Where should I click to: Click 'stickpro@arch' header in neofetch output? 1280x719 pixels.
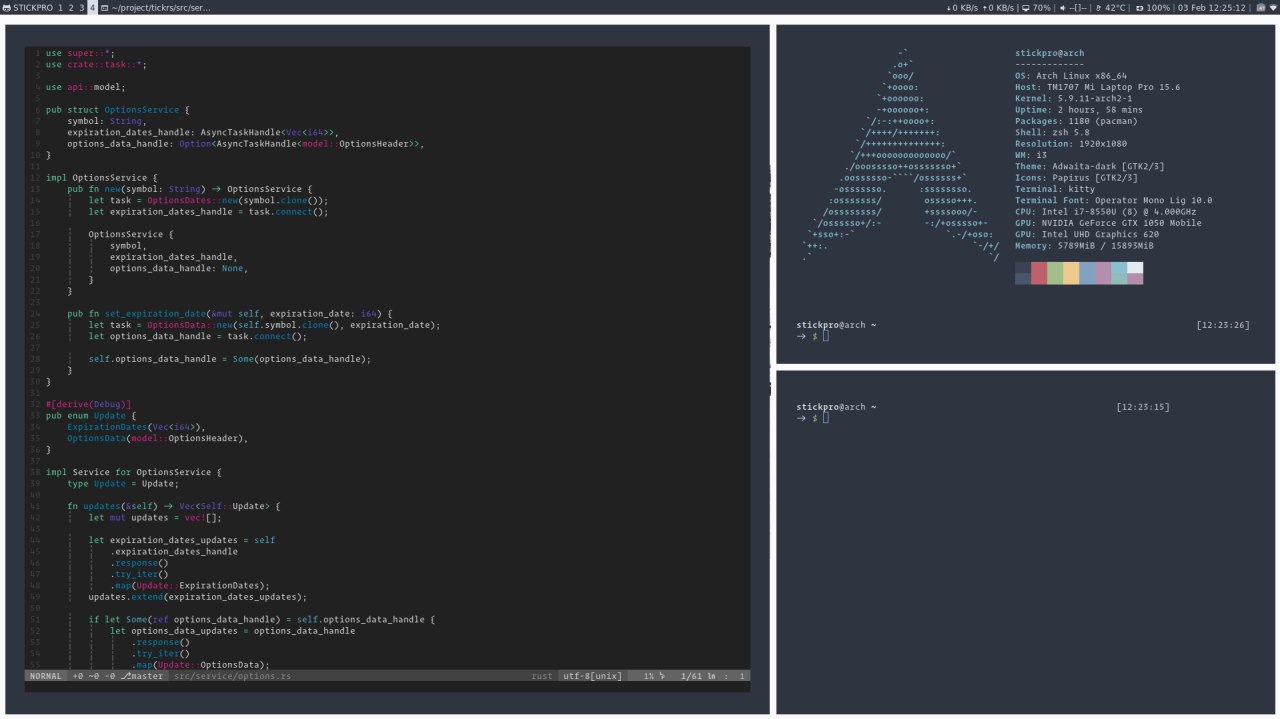pyautogui.click(x=1049, y=53)
